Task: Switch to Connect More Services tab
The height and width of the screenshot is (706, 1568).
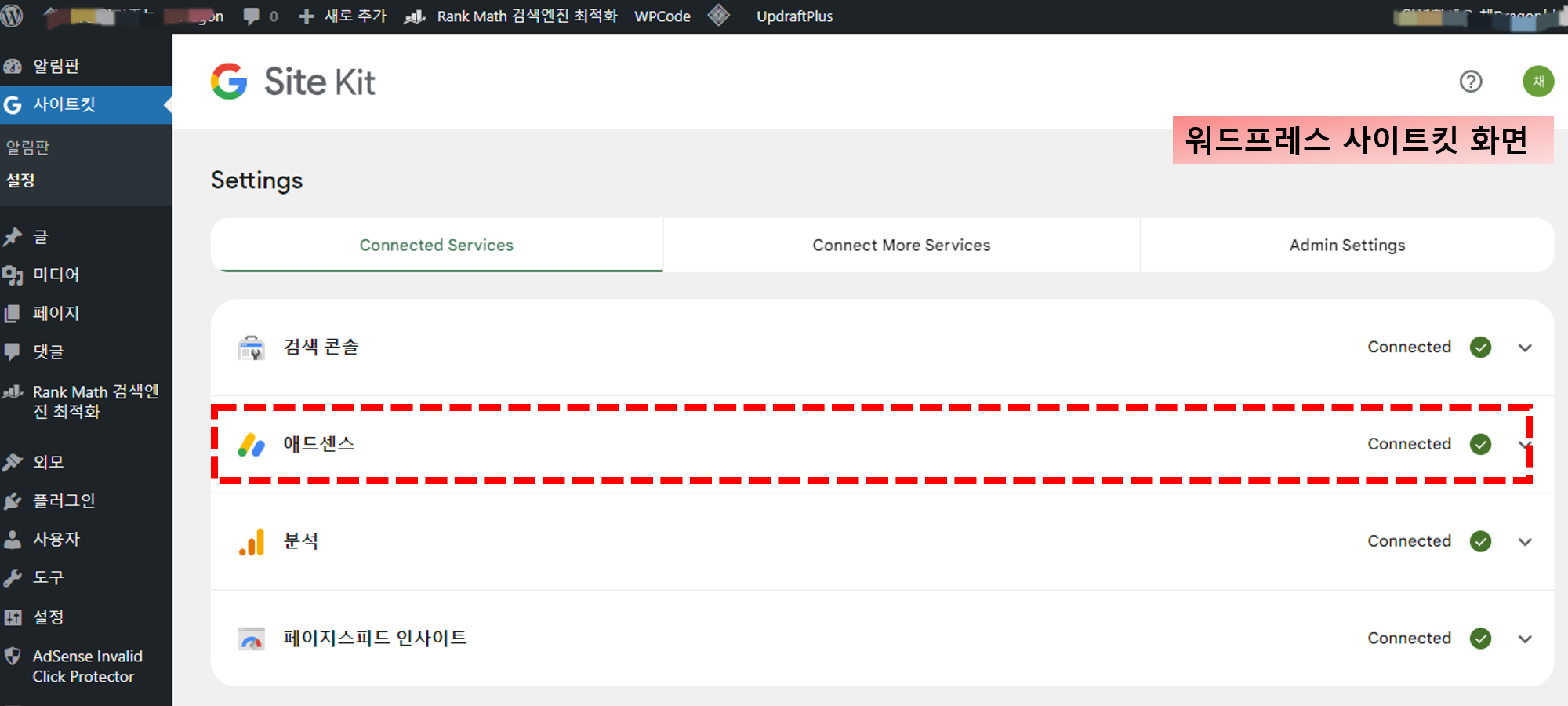Action: click(x=902, y=246)
